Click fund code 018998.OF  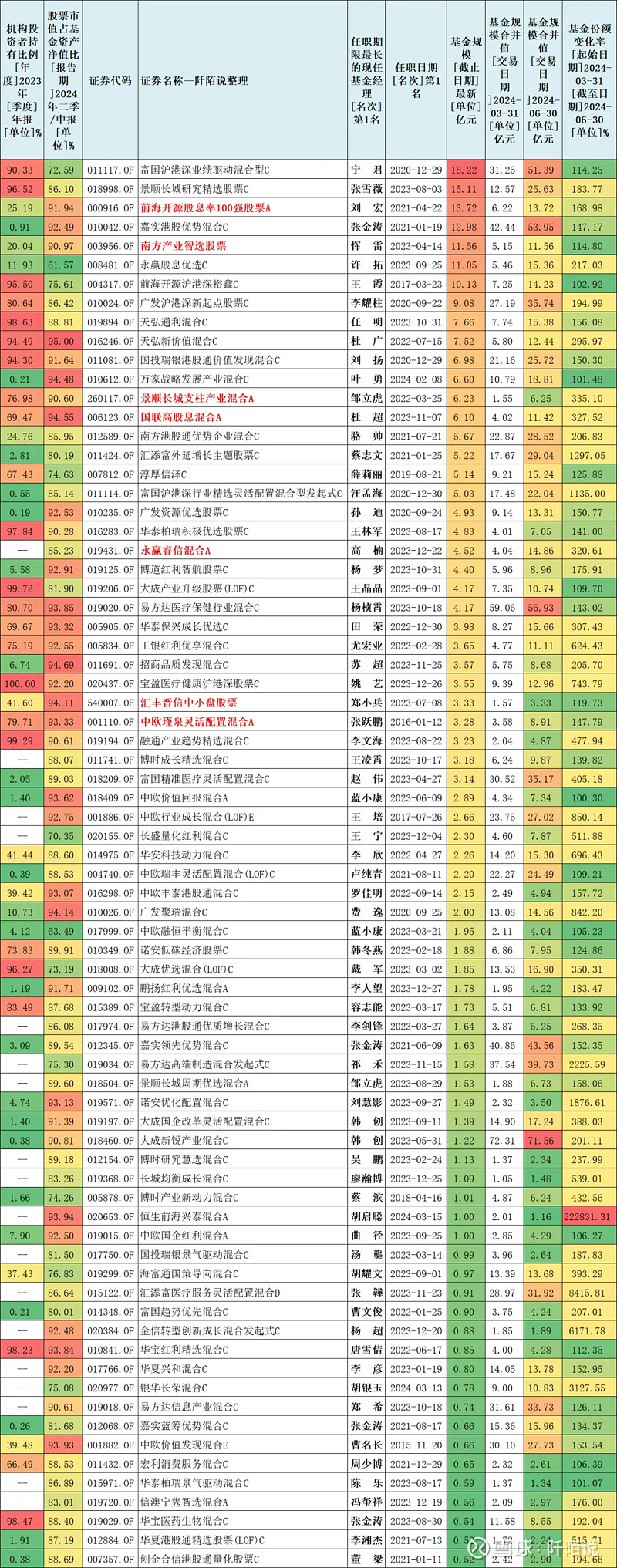click(x=110, y=189)
